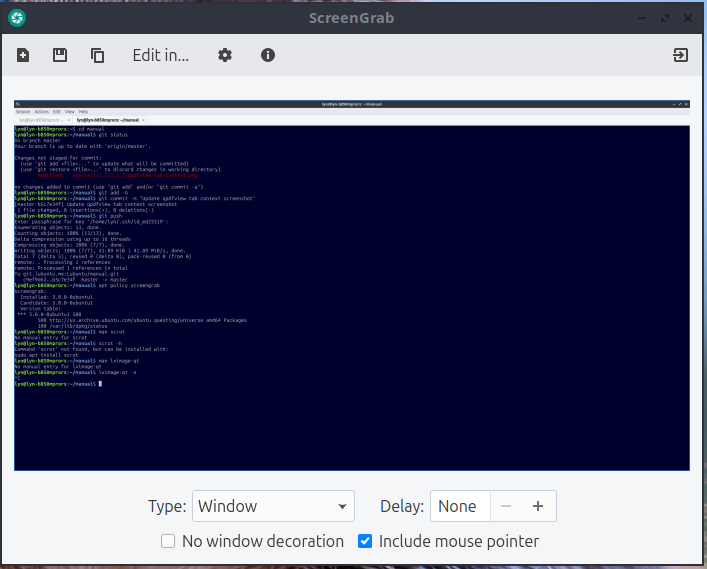Screen dimensions: 707x569
Task: Copy screenshot to clipboard icon
Action: 97,55
